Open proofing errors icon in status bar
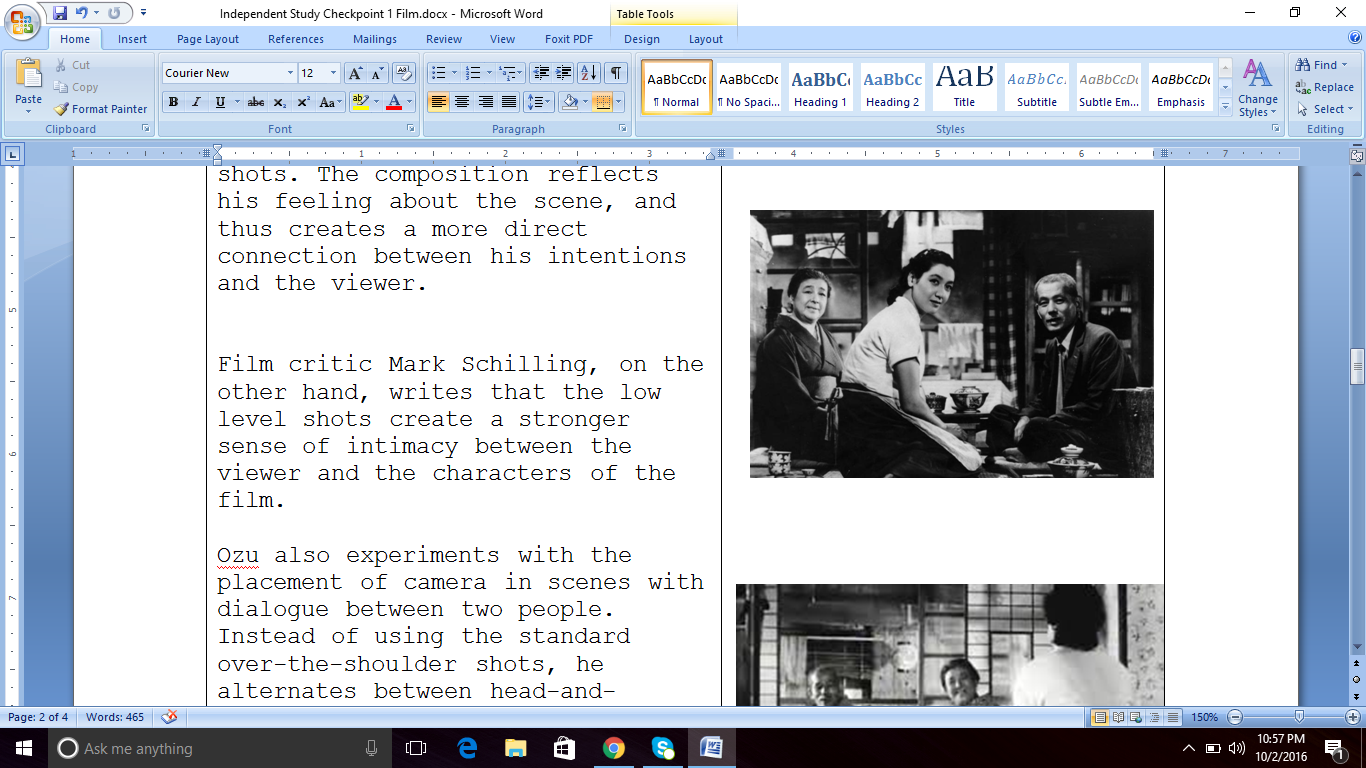Screen dimensions: 1366x768 pos(169,717)
